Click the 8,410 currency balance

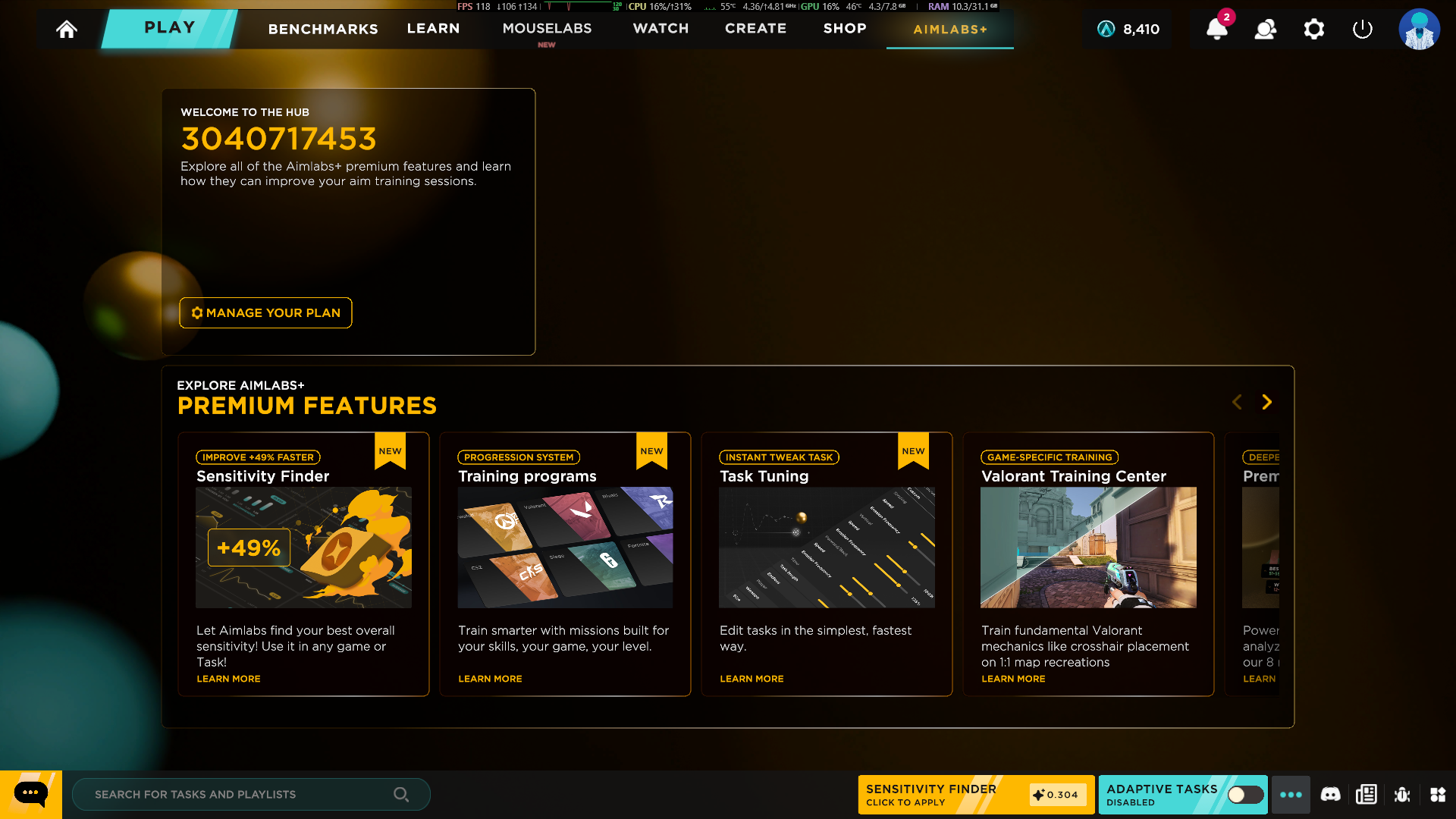coord(1141,29)
